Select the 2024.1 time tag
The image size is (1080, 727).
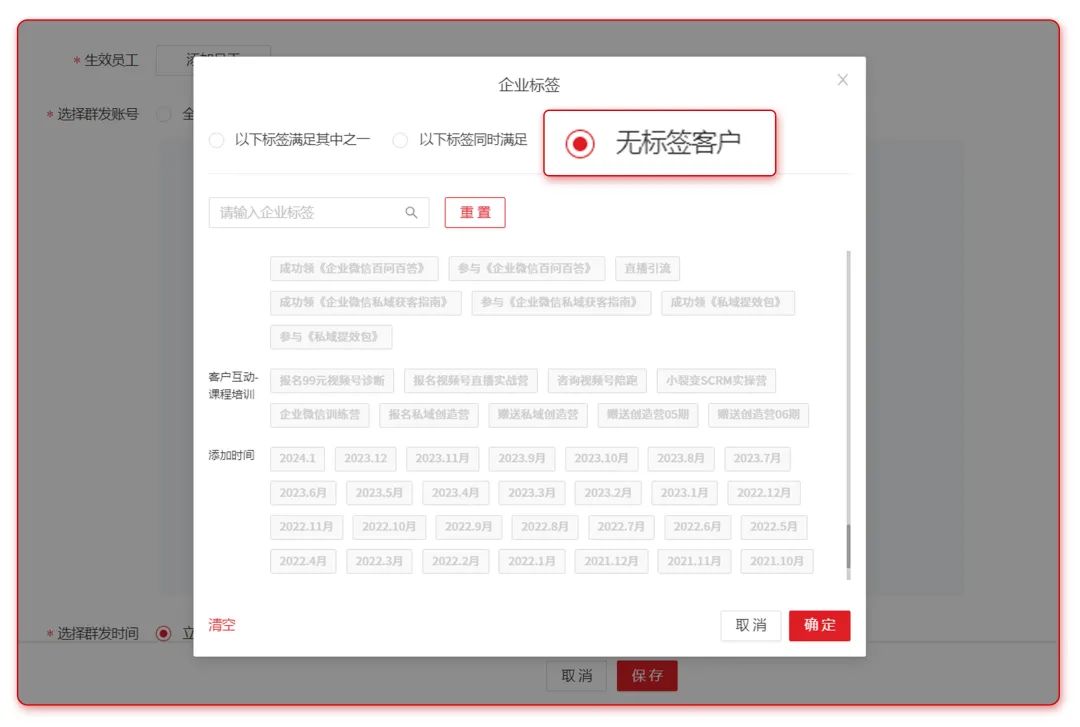[297, 458]
